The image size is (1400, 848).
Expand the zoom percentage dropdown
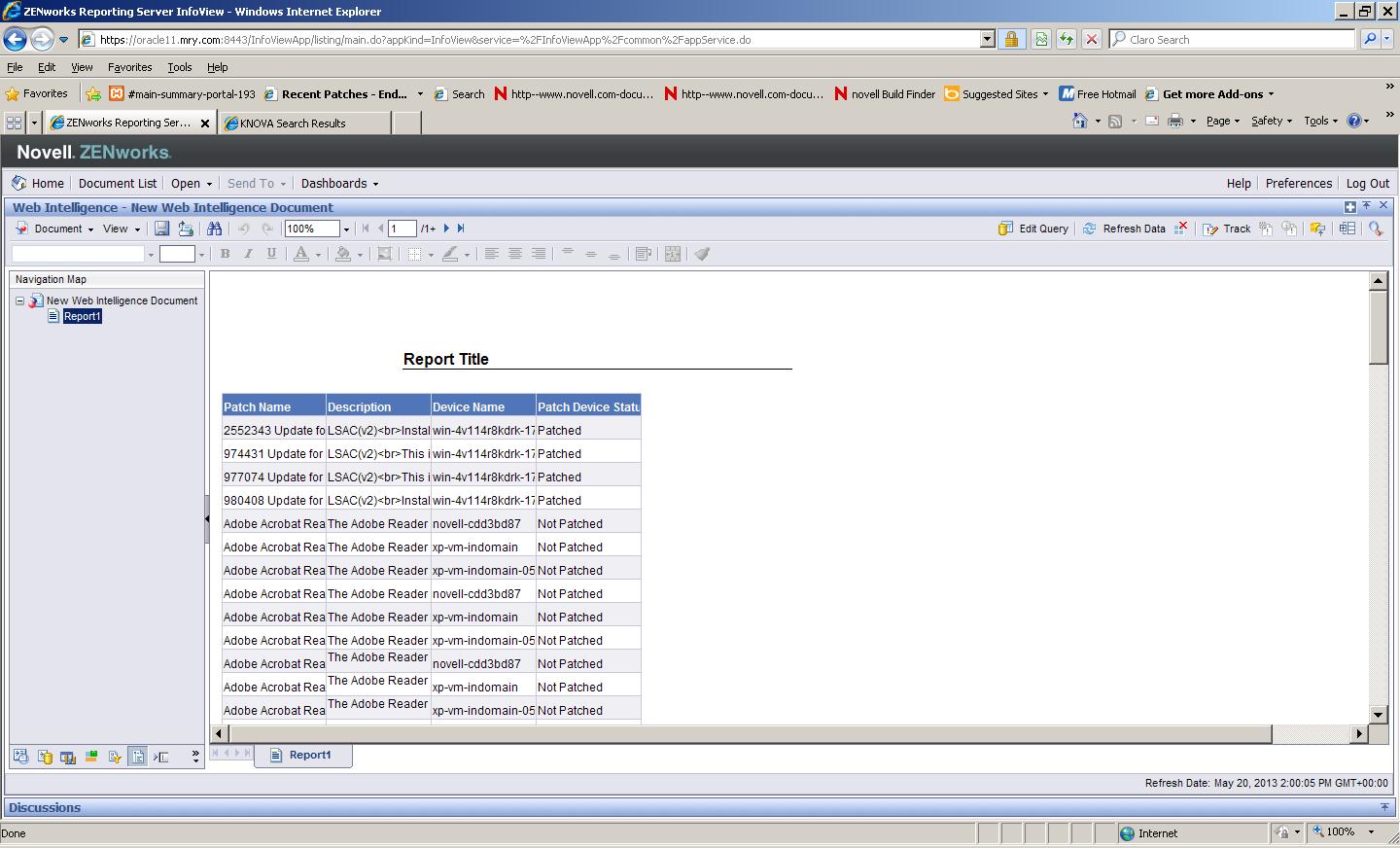coord(346,230)
